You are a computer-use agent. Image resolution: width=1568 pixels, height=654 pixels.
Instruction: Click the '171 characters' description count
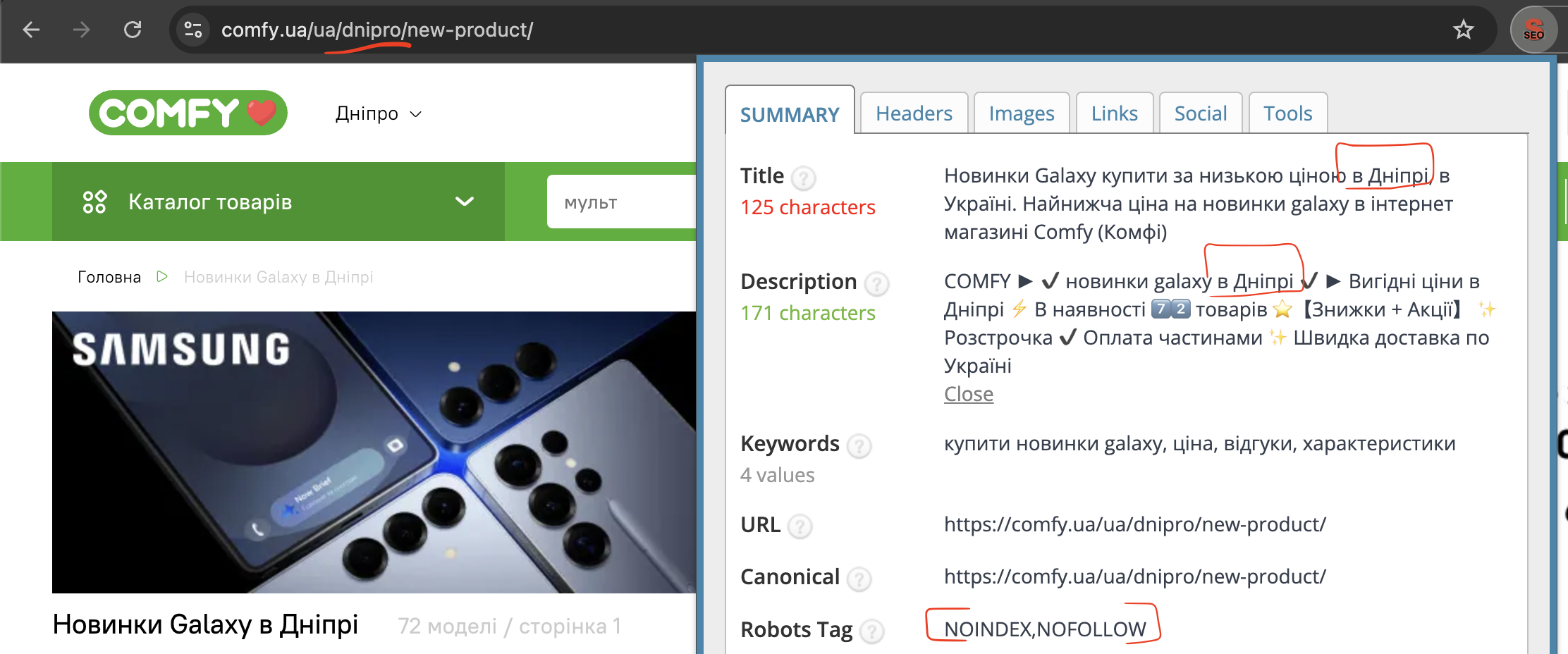click(808, 313)
